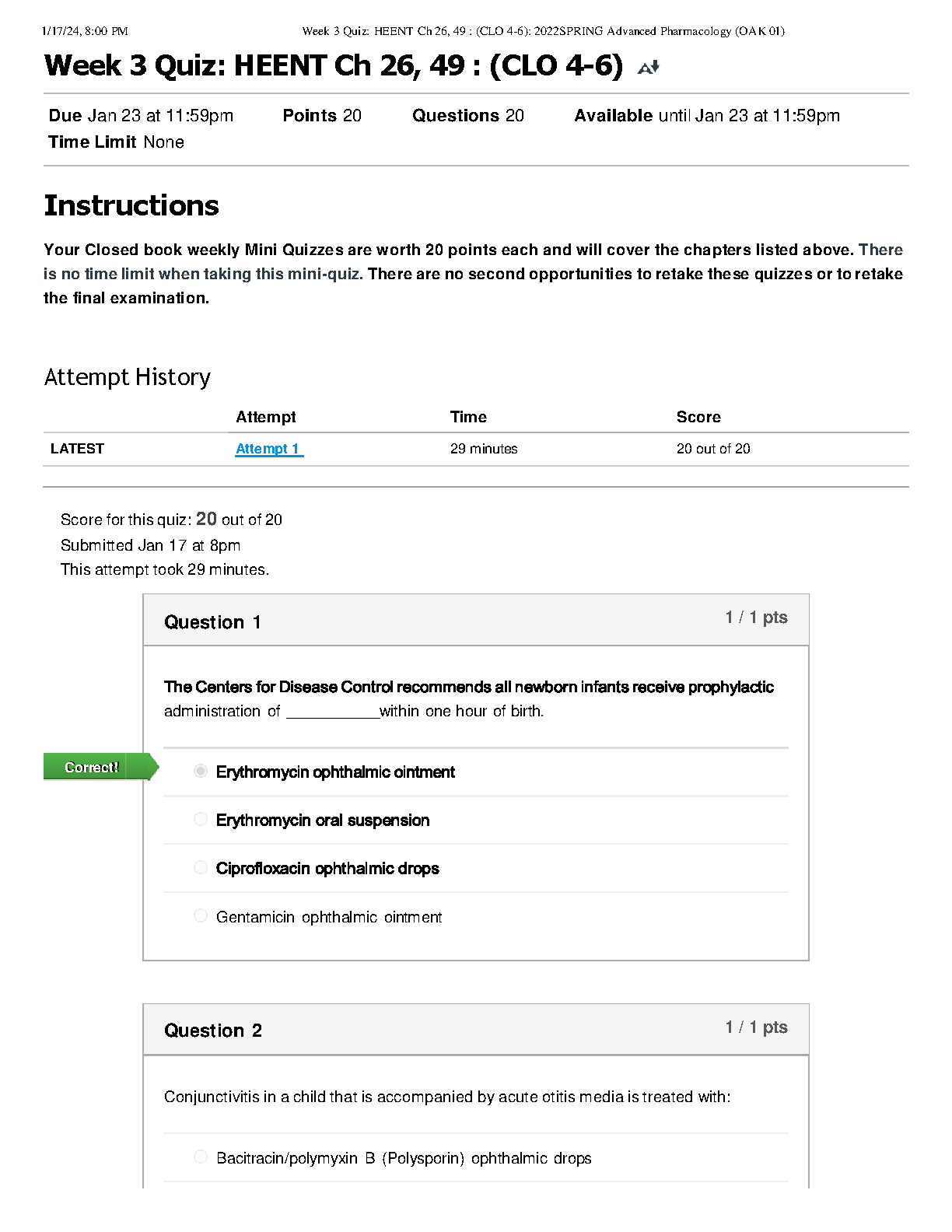
Task: Click the Attempt column header
Action: coord(266,417)
